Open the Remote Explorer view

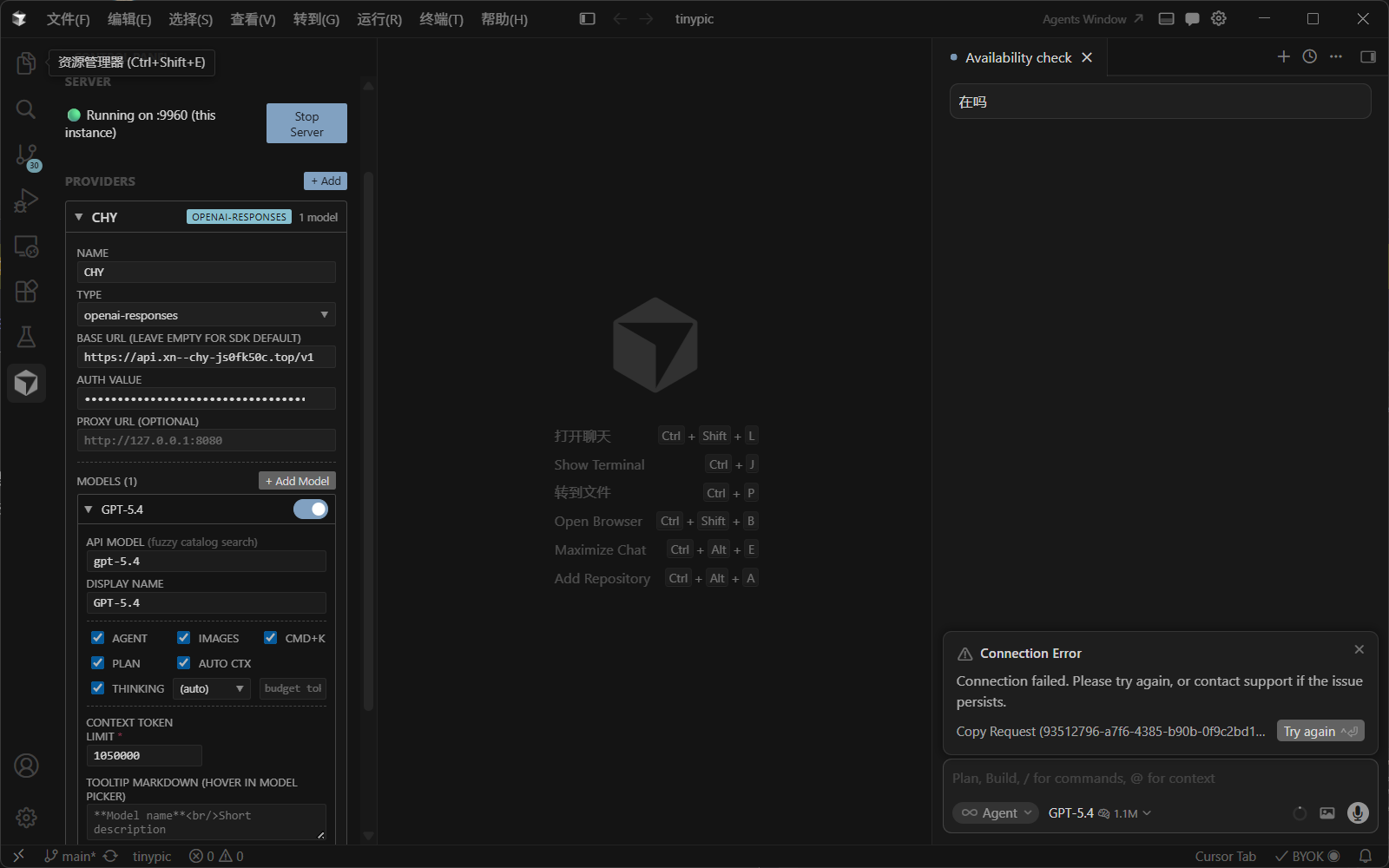pyautogui.click(x=26, y=247)
